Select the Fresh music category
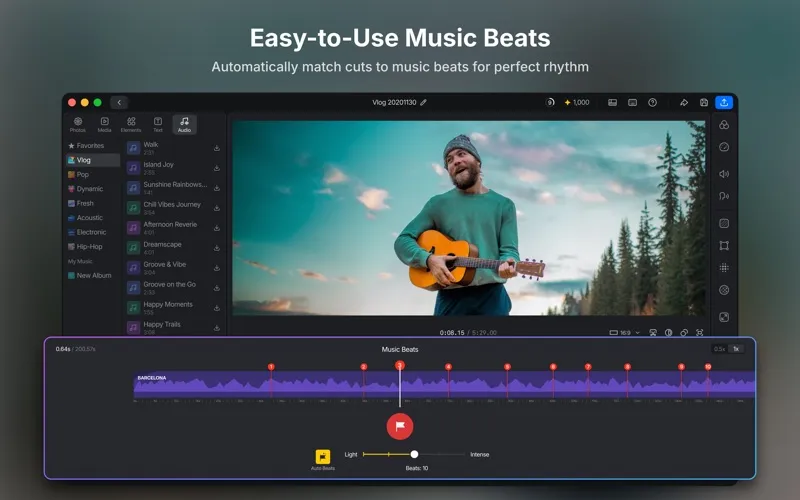The image size is (800, 500). point(92,203)
